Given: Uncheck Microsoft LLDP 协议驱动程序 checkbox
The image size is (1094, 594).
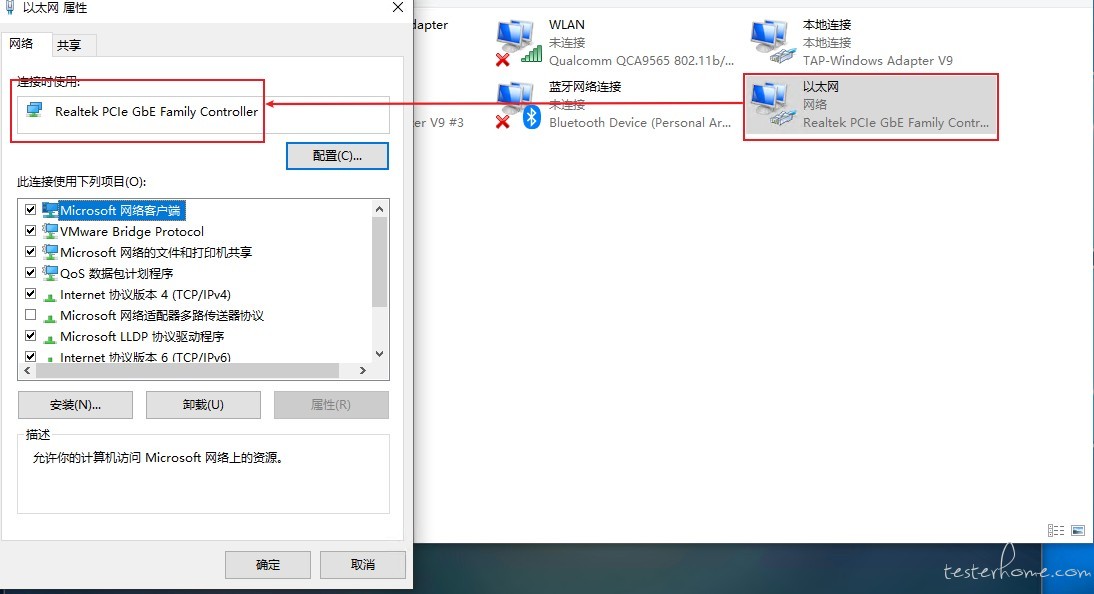Looking at the screenshot, I should pos(31,336).
